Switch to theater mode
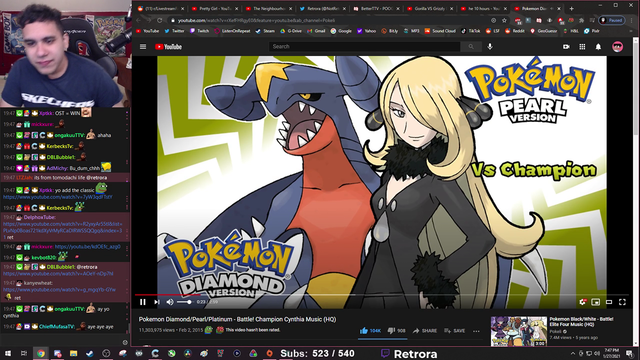 coord(609,302)
